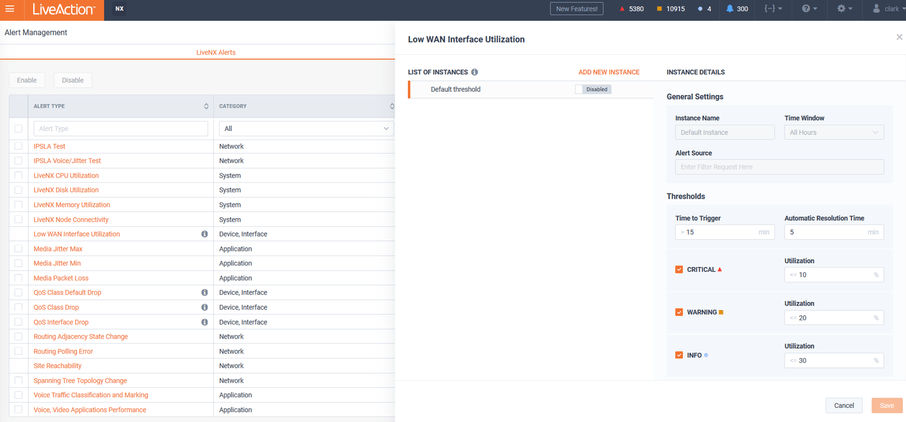906x422 pixels.
Task: Open the Media Packet Loss alert
Action: pyautogui.click(x=61, y=278)
